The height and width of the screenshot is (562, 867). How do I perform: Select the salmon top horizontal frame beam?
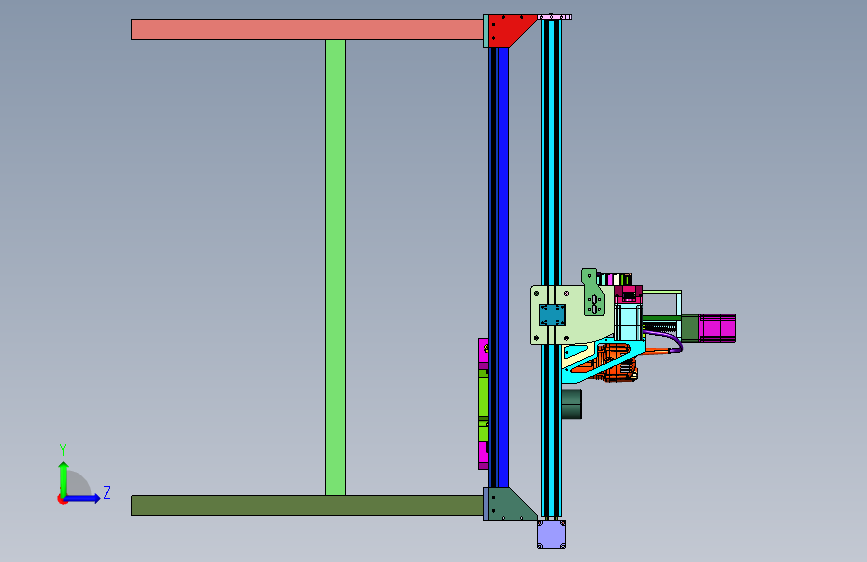coord(307,29)
